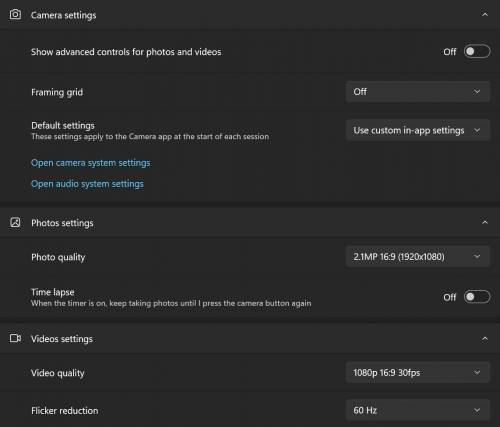Click the Default settings label
The width and height of the screenshot is (500, 427).
click(63, 126)
